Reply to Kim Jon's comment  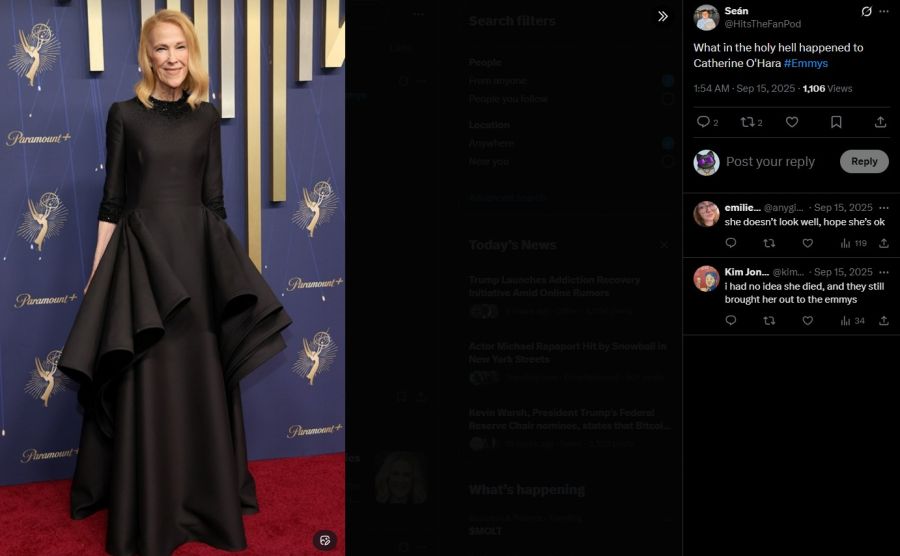click(x=730, y=321)
